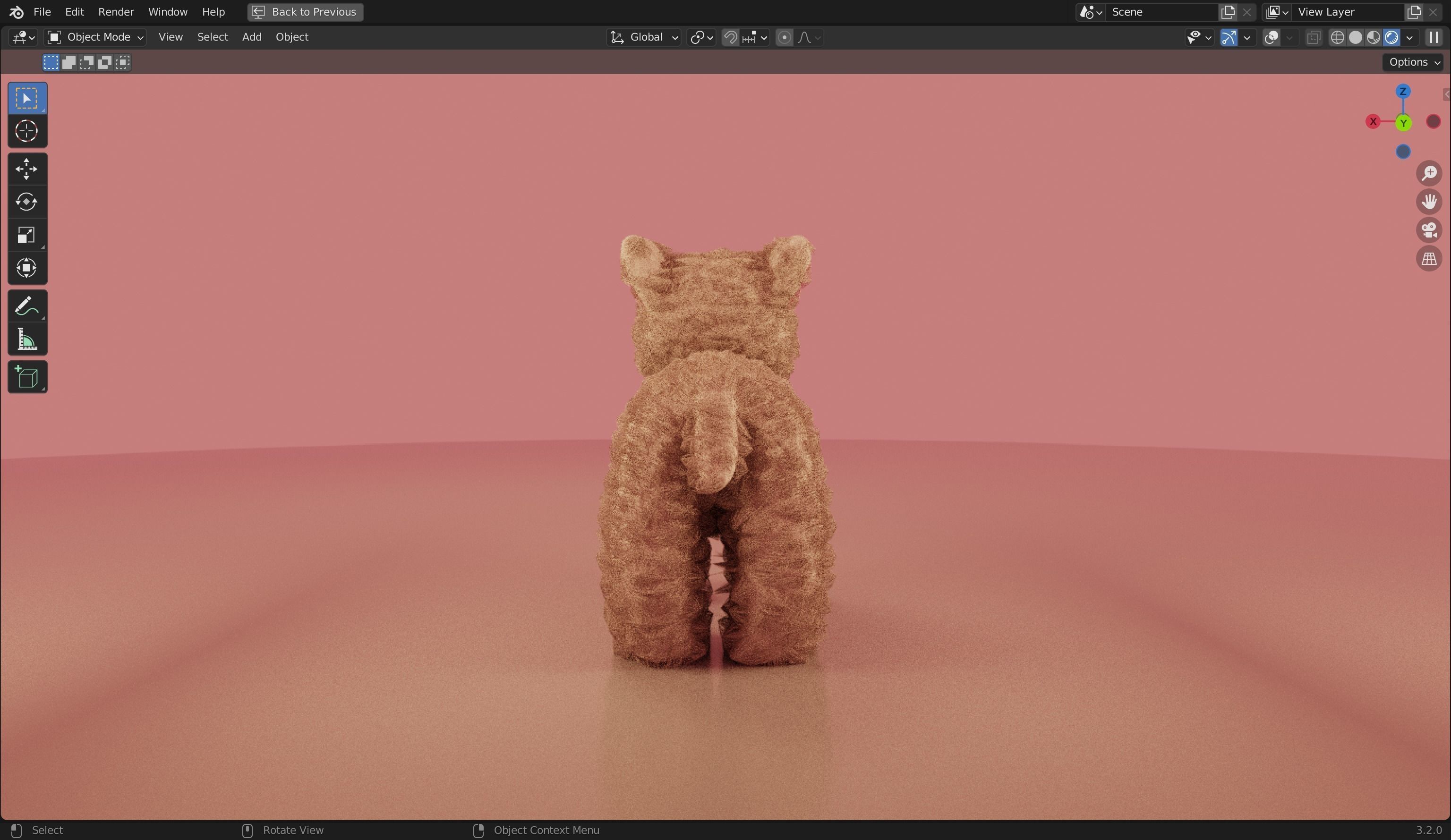Set selection mode to Extend
Viewport: 1451px width, 840px height.
point(68,62)
